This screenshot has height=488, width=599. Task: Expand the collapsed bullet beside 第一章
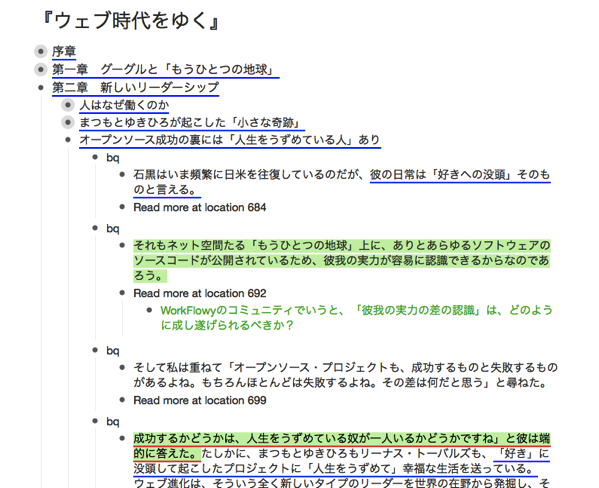pyautogui.click(x=40, y=70)
